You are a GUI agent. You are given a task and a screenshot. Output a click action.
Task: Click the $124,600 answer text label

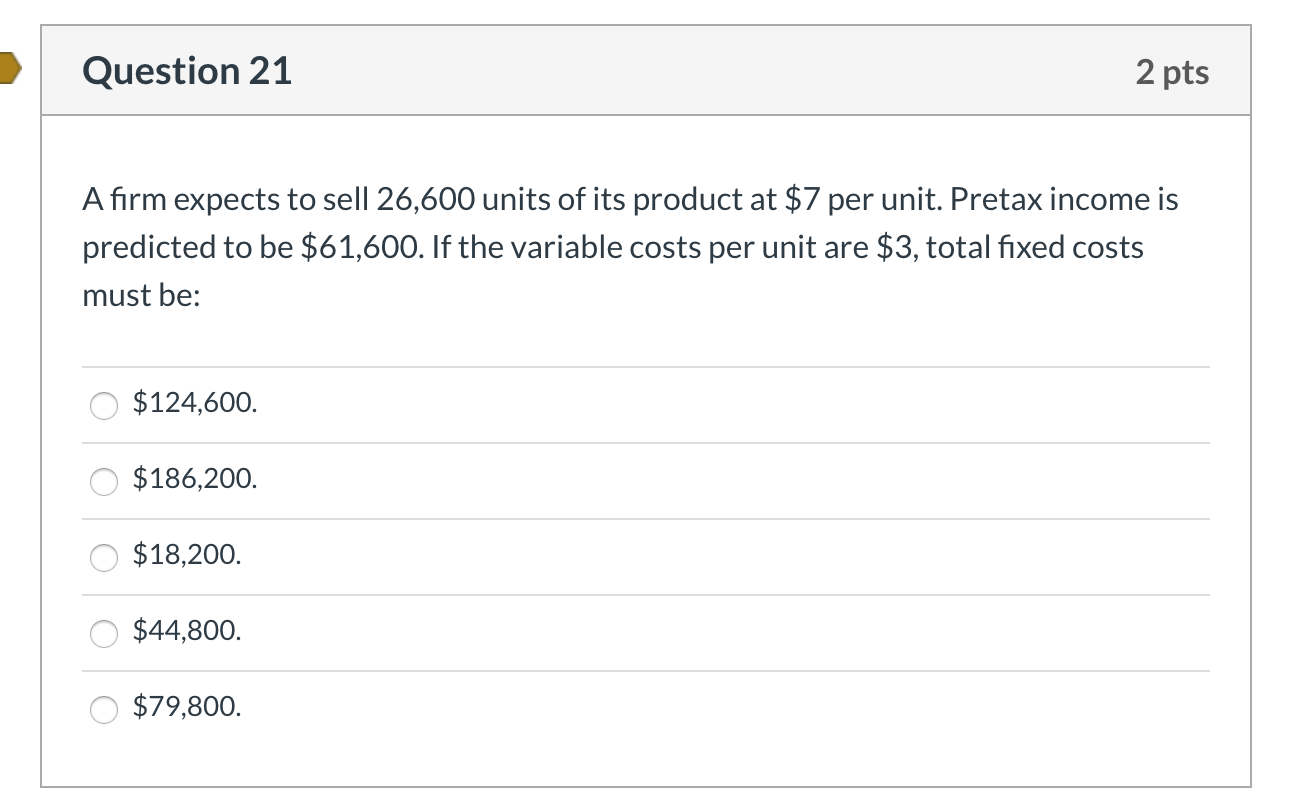click(x=193, y=404)
